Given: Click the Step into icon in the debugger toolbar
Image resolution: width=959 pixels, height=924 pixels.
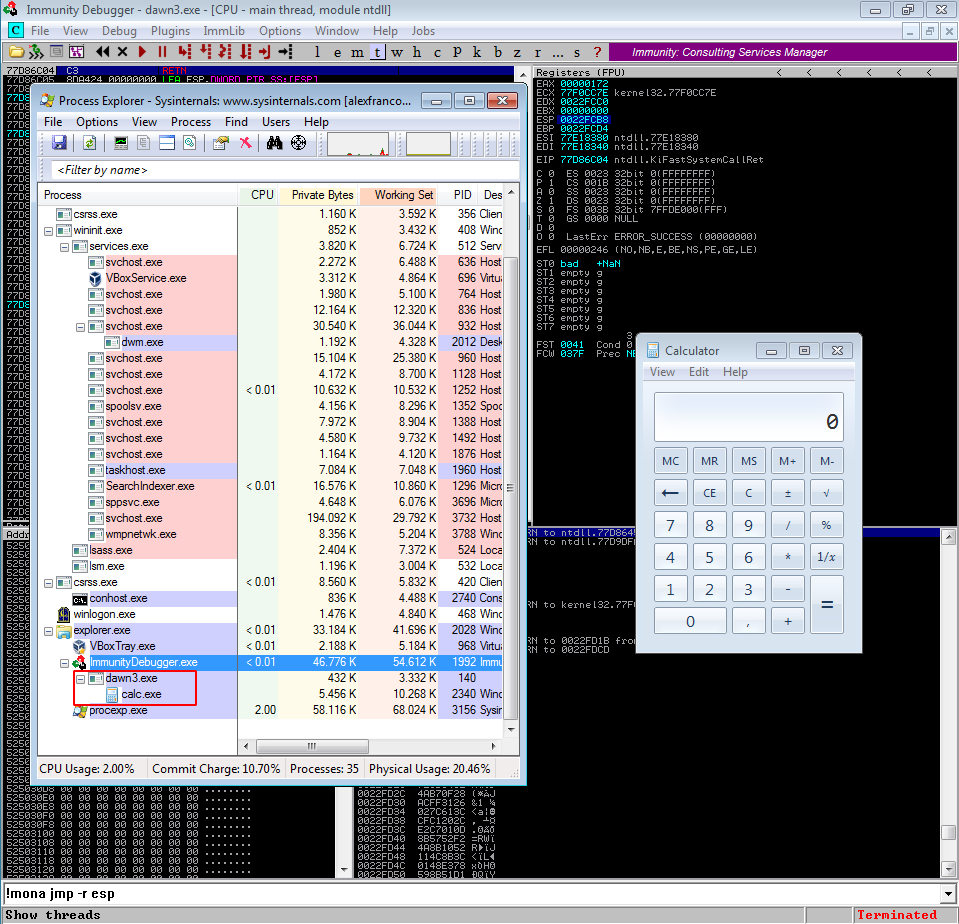Looking at the screenshot, I should point(185,52).
